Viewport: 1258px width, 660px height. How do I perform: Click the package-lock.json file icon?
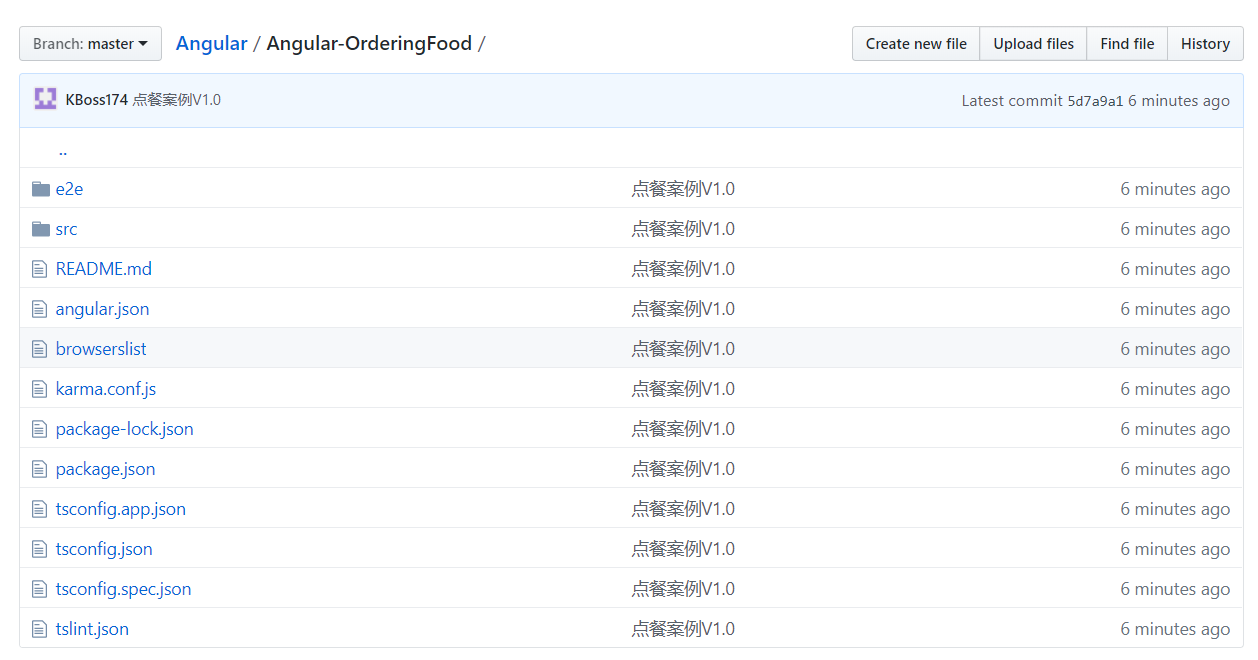[x=40, y=429]
